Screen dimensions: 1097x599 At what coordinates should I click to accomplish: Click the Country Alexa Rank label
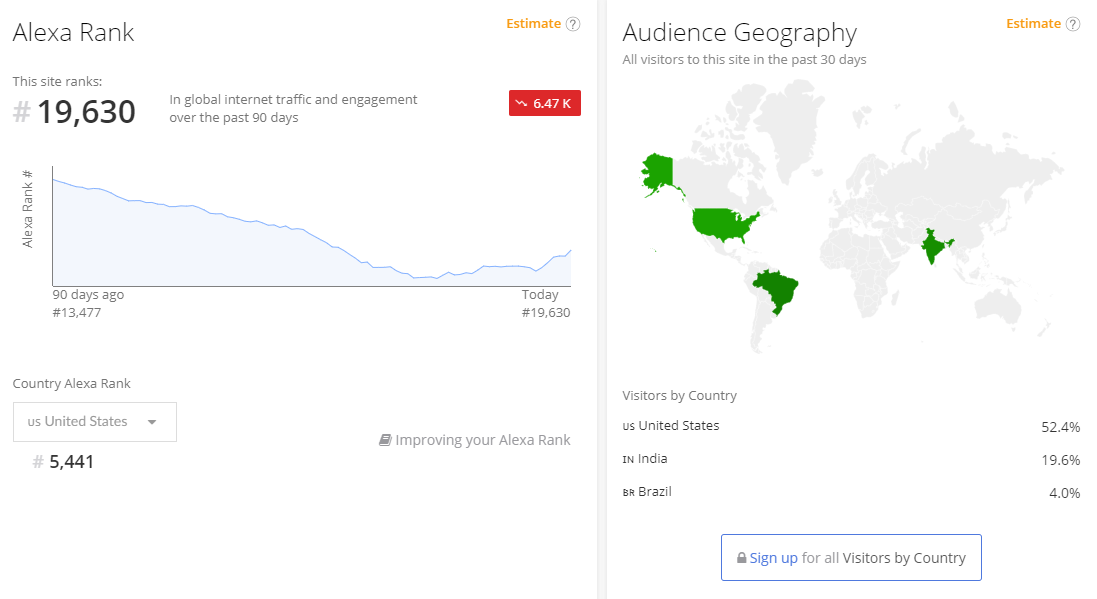(x=71, y=383)
